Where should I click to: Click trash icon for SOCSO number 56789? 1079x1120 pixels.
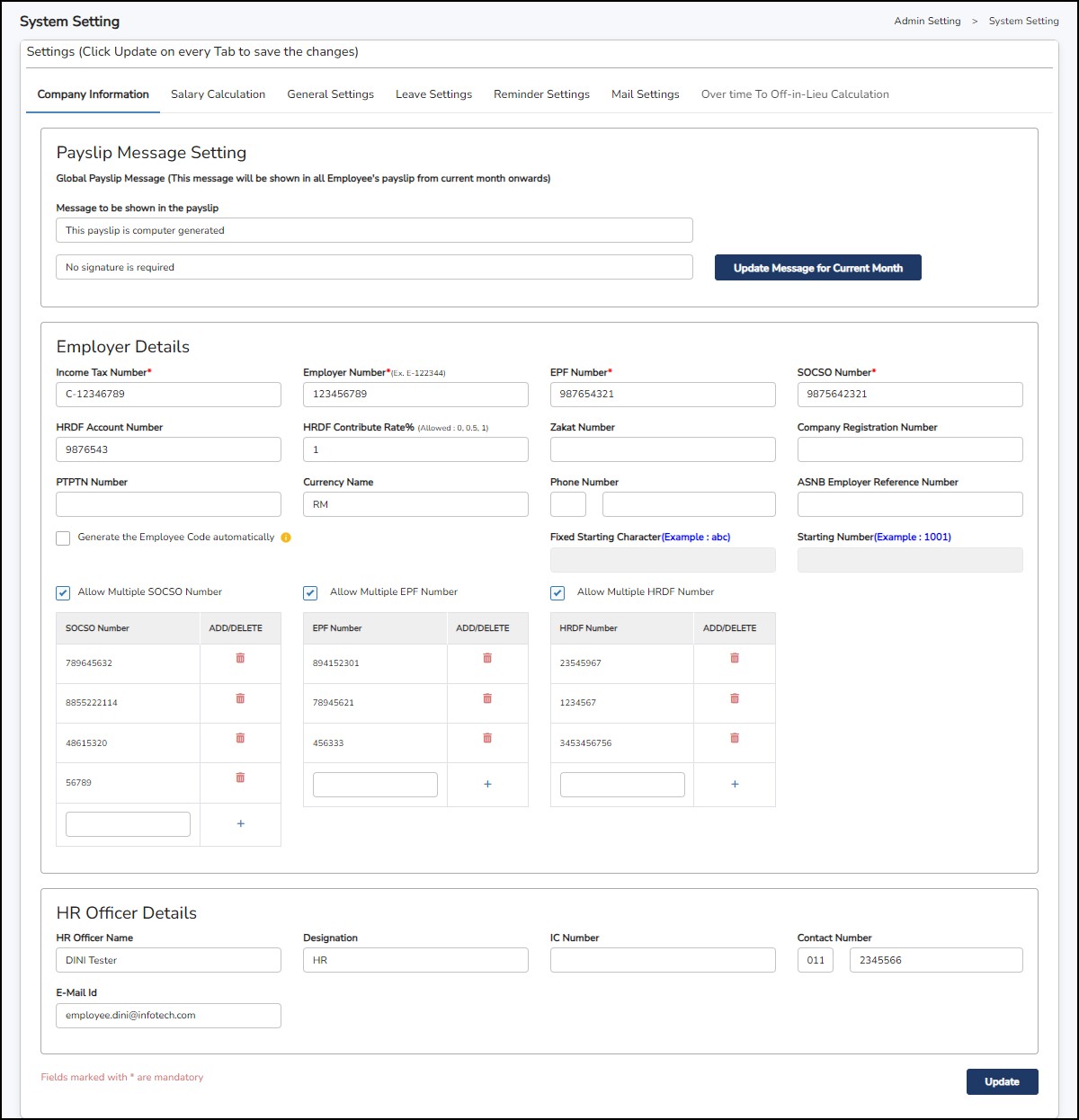tap(240, 778)
